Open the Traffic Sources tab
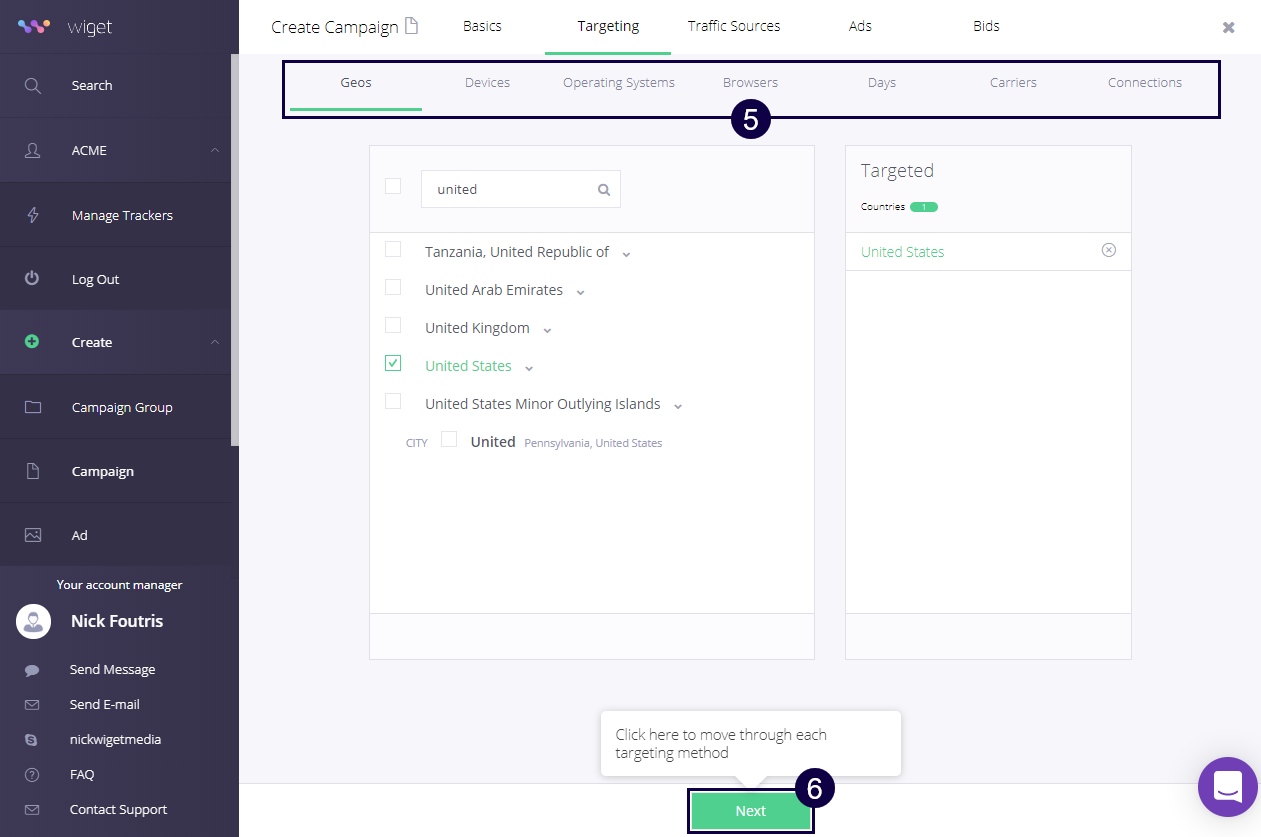 click(x=733, y=26)
